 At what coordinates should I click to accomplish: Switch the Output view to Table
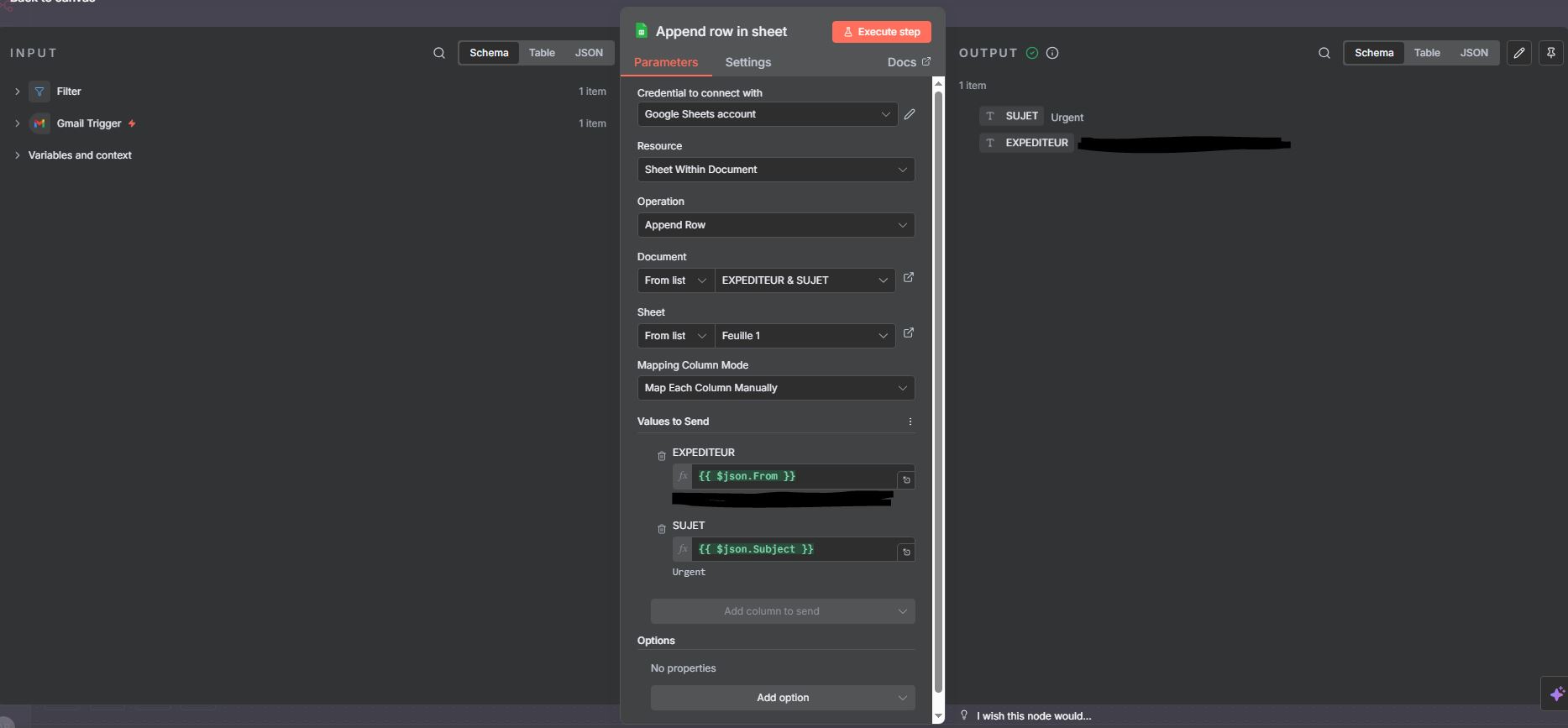[x=1427, y=53]
